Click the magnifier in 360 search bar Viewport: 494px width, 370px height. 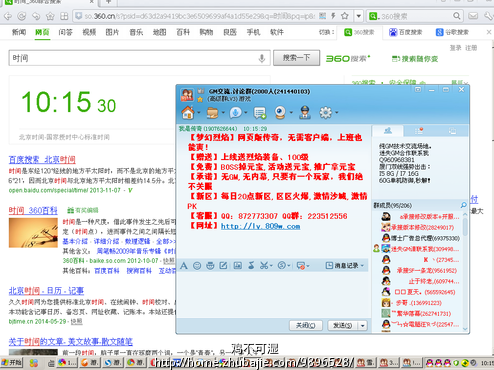[x=456, y=16]
